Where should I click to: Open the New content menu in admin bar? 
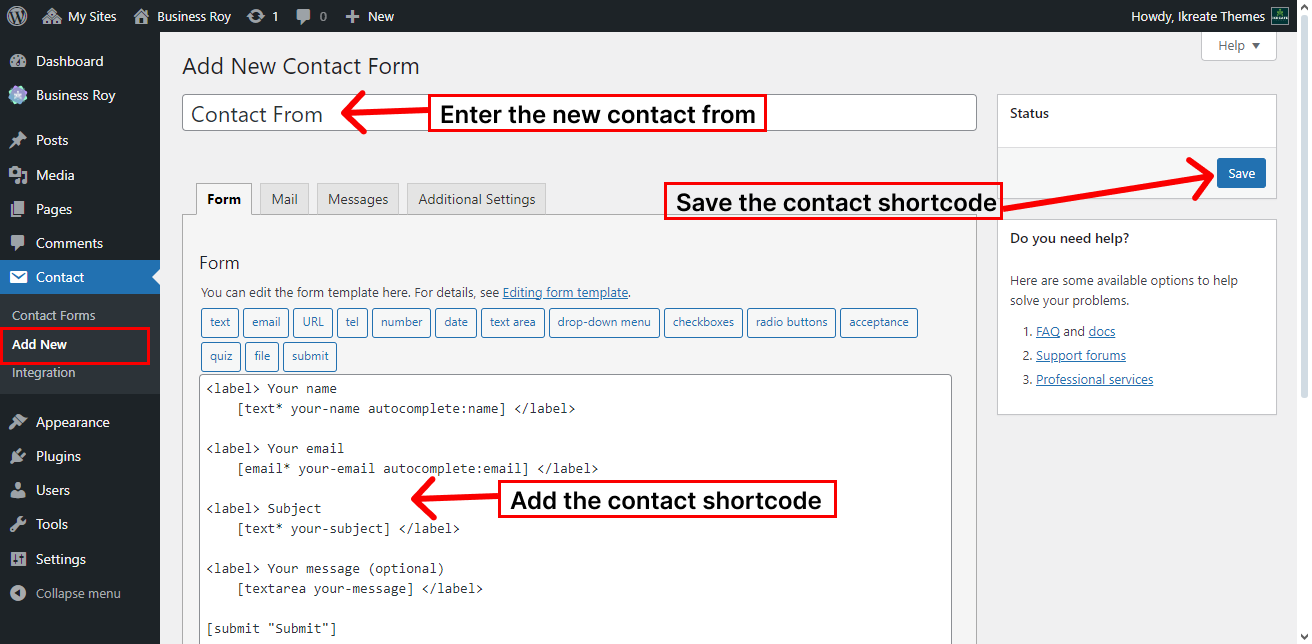tap(369, 16)
